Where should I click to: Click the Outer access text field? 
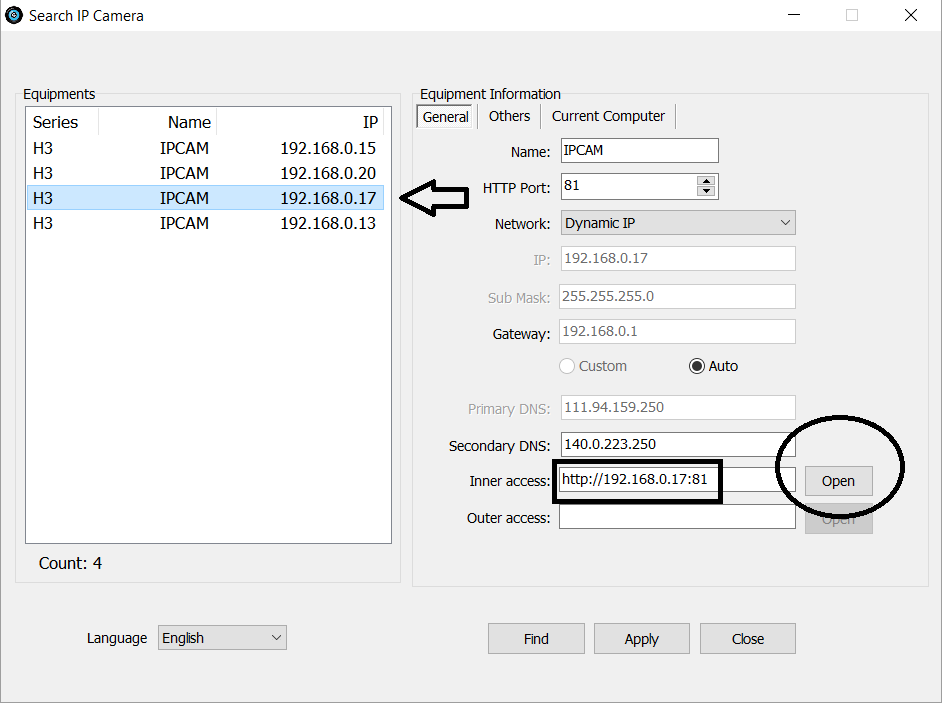tap(676, 517)
